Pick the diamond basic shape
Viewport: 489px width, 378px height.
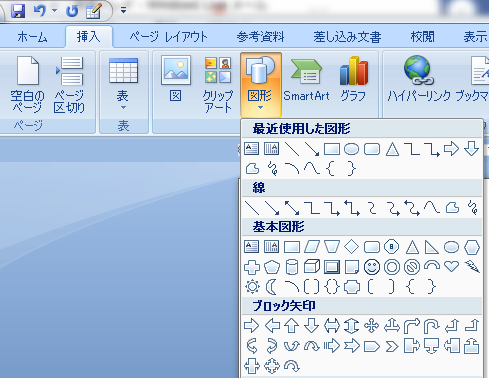click(x=351, y=247)
